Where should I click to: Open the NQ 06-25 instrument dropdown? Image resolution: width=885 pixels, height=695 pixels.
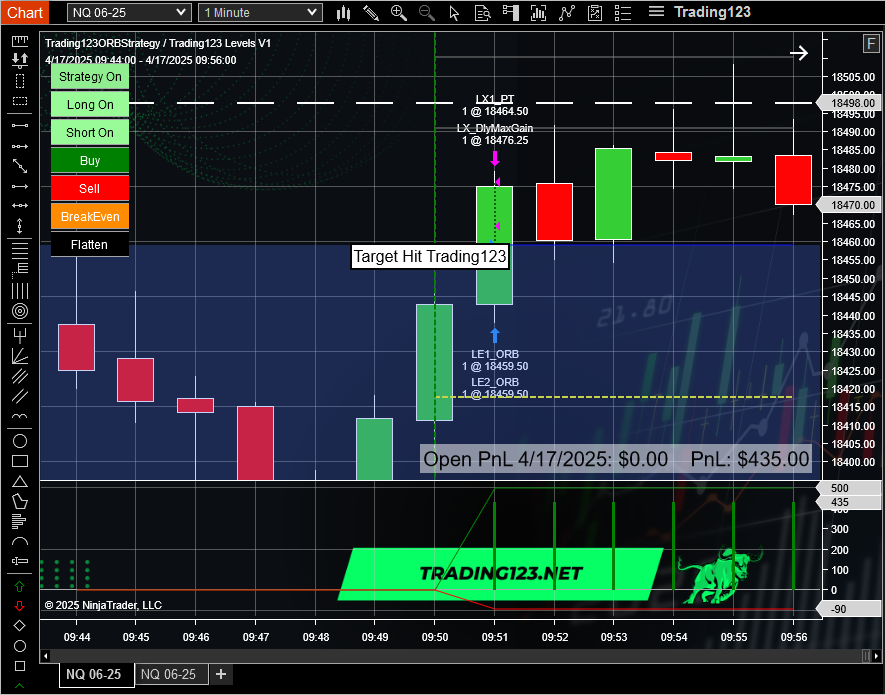click(x=129, y=12)
